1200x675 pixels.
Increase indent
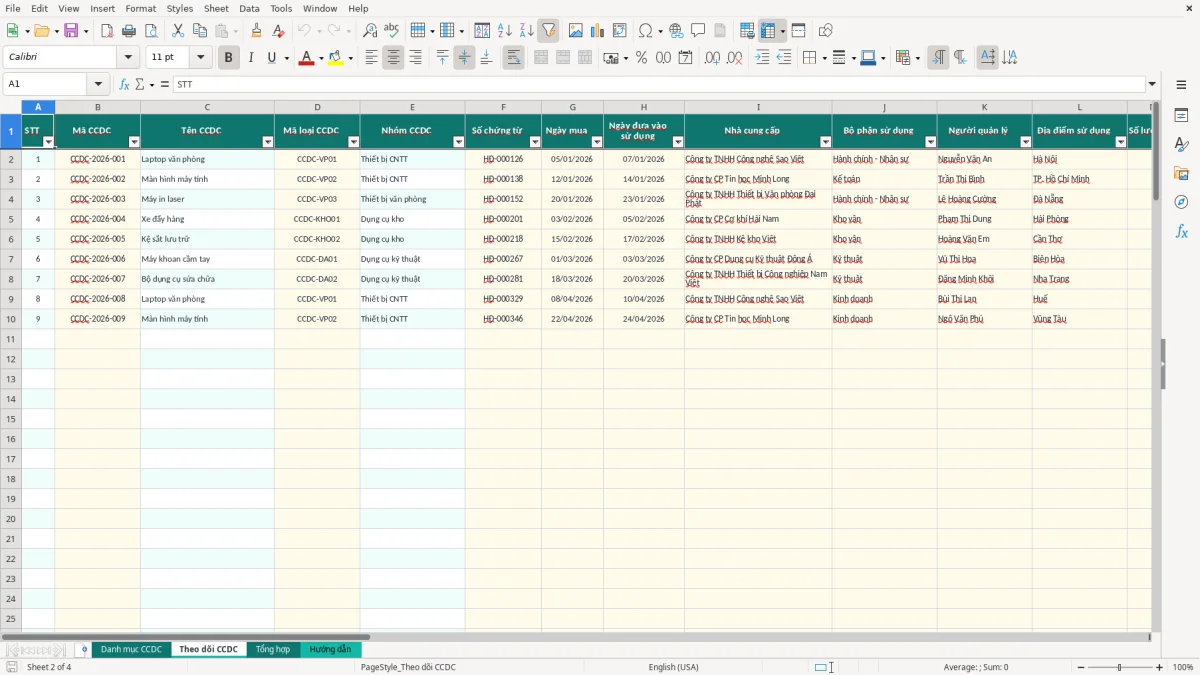(762, 58)
